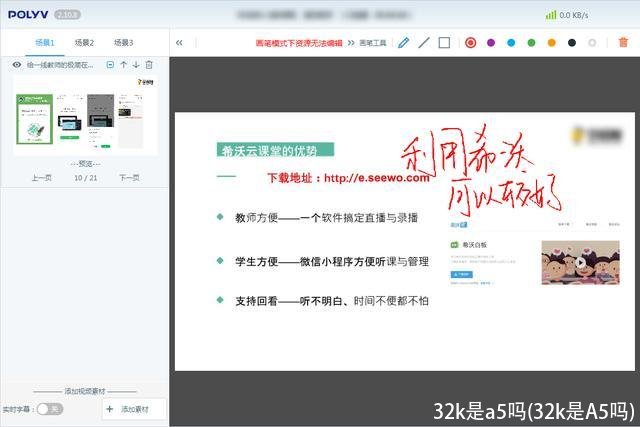The width and height of the screenshot is (640, 427).
Task: Open the slide preview thumbnail
Action: (86, 115)
